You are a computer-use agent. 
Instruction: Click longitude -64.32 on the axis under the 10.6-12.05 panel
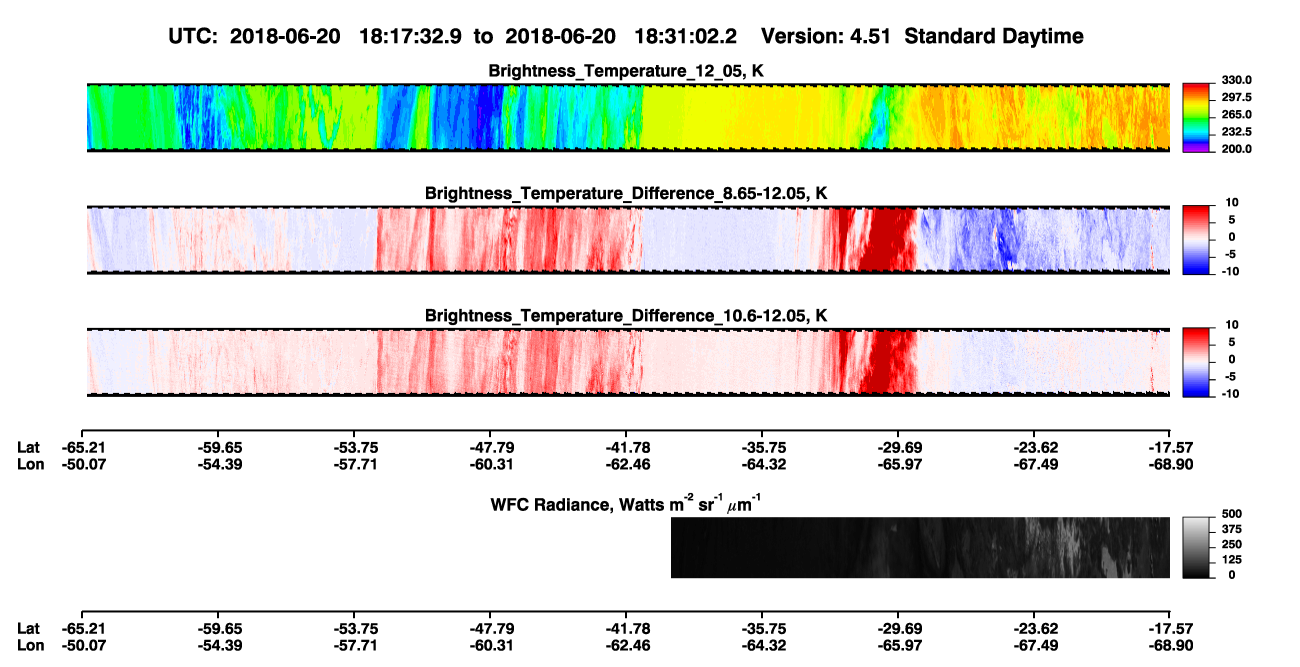coord(762,464)
